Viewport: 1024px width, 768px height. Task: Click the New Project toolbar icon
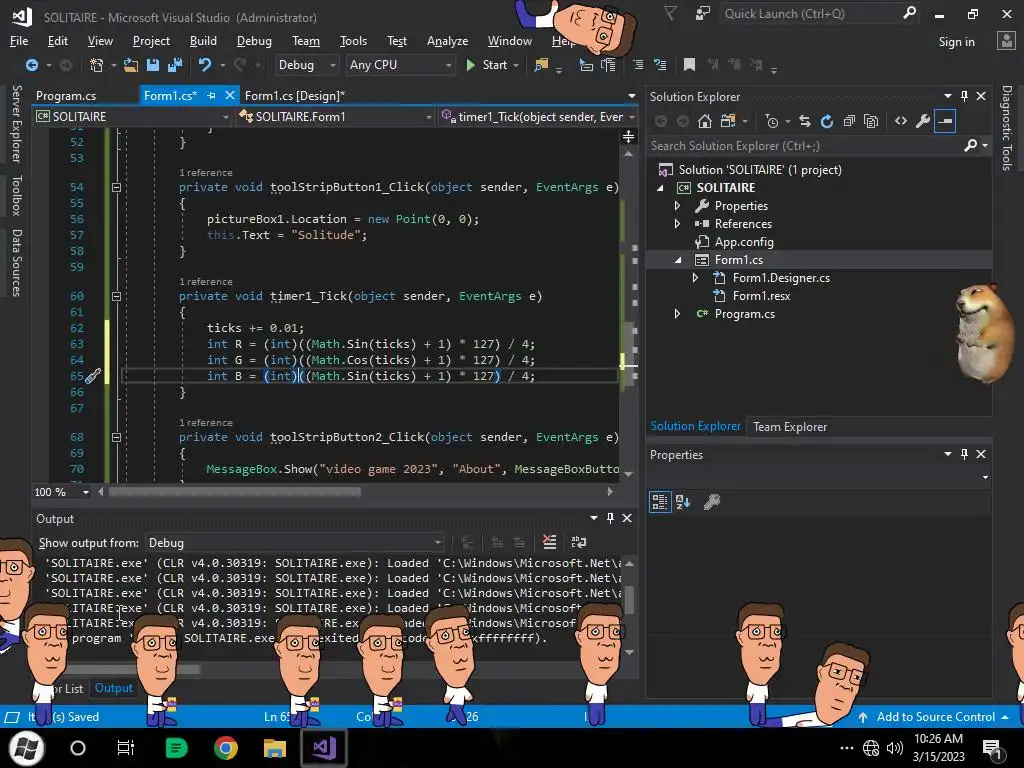(x=97, y=65)
